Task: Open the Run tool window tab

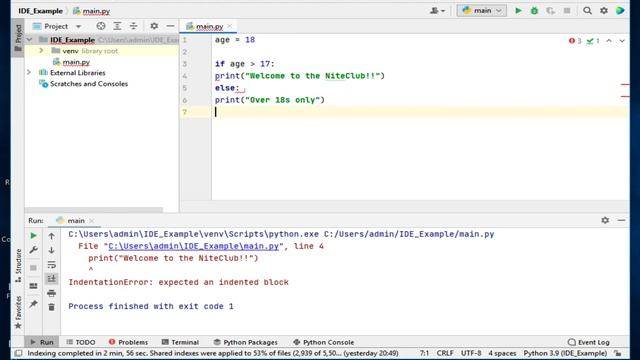Action: coord(42,342)
